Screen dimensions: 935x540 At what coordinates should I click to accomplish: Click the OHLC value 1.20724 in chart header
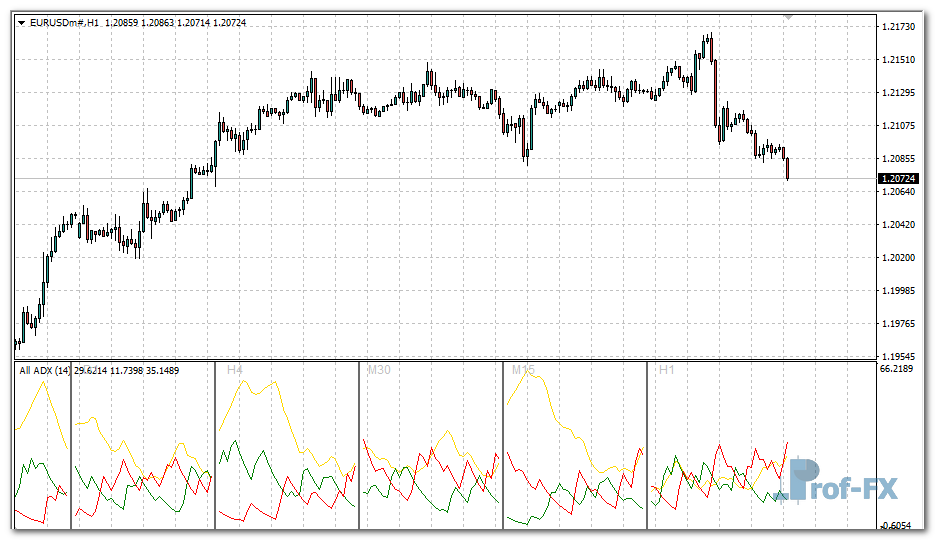pos(225,22)
